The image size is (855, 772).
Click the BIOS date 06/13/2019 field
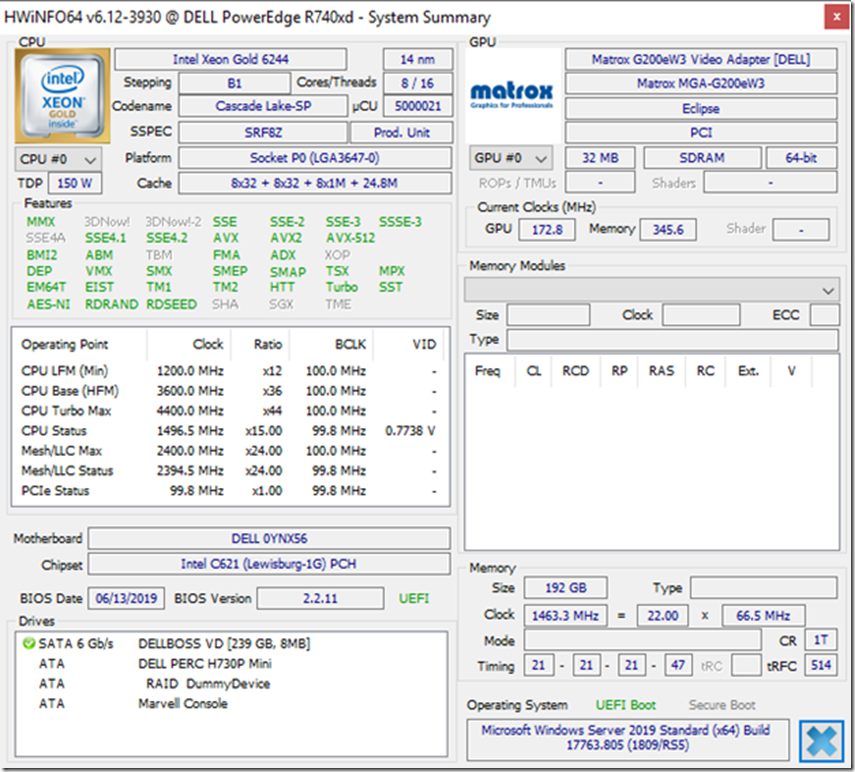(126, 598)
